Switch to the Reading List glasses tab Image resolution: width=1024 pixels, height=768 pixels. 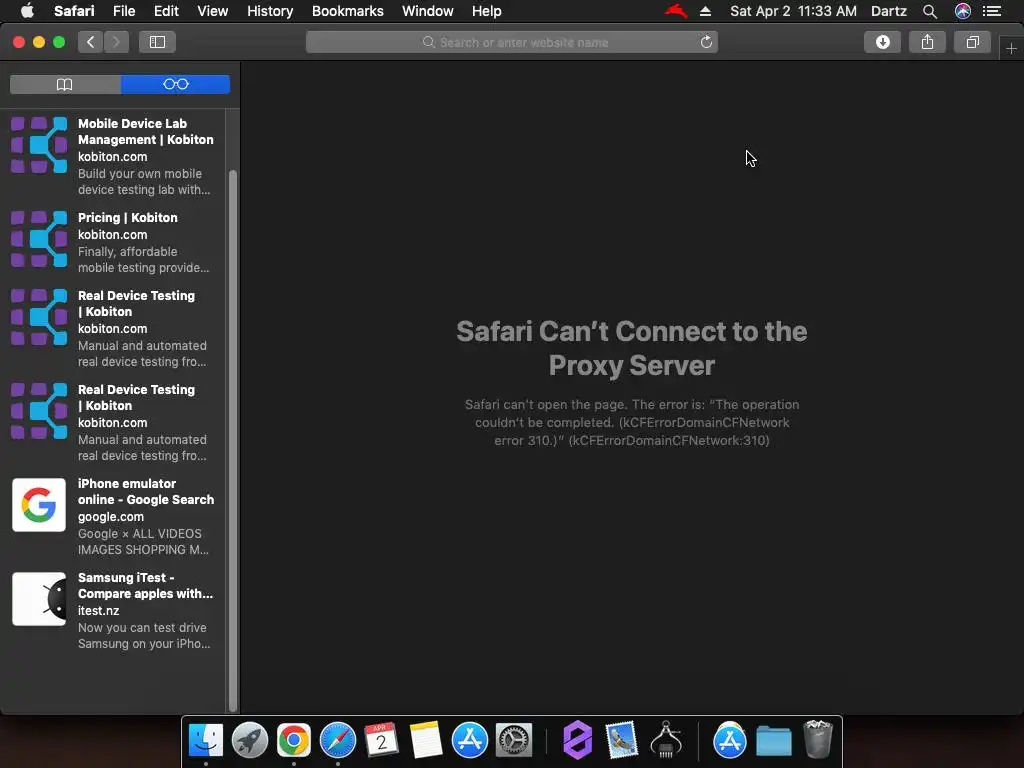[x=176, y=84]
